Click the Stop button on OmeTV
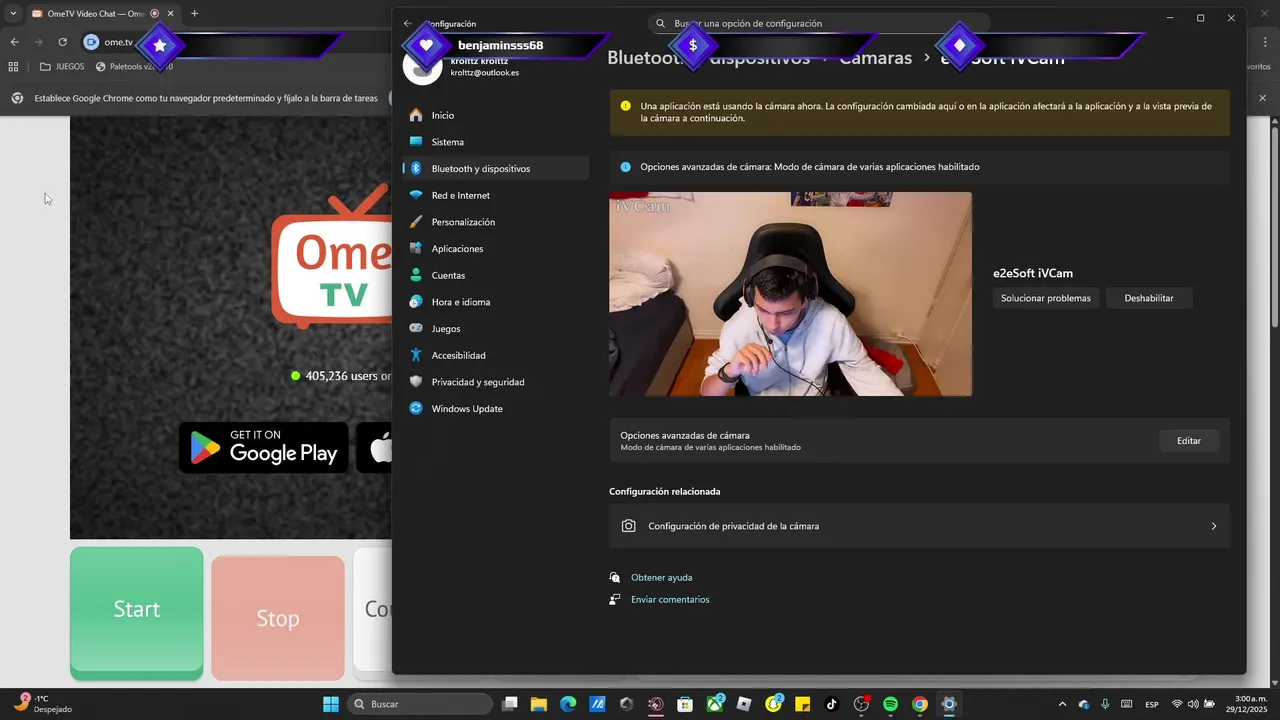Image resolution: width=1280 pixels, height=720 pixels. 278,618
